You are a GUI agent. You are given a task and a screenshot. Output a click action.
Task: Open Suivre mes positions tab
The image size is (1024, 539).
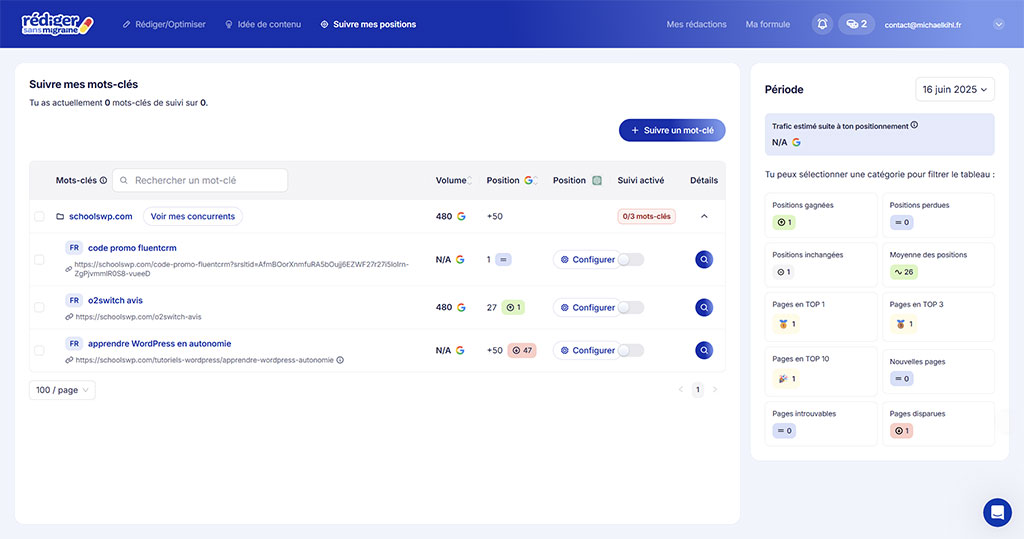368,24
